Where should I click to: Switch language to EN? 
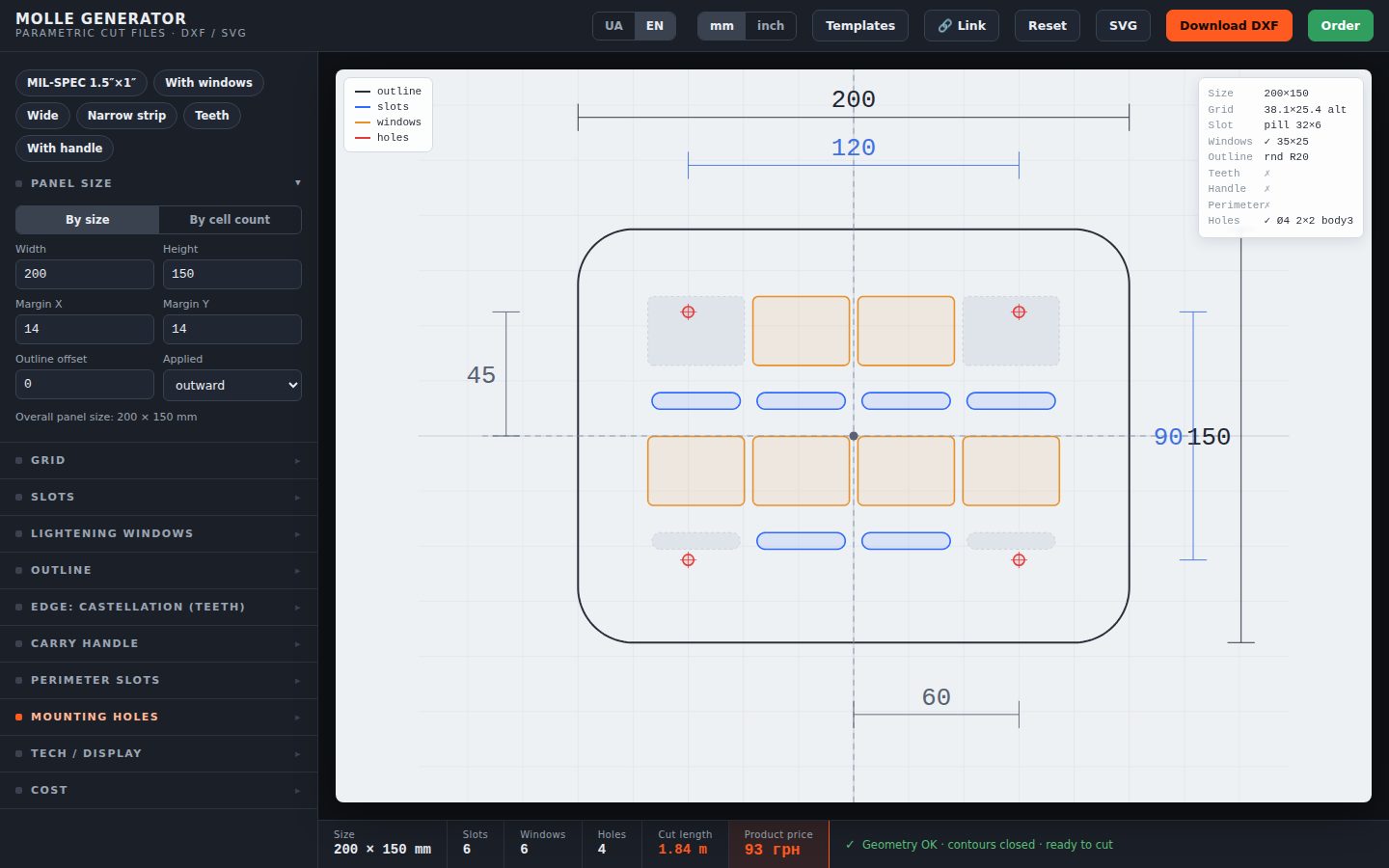655,26
